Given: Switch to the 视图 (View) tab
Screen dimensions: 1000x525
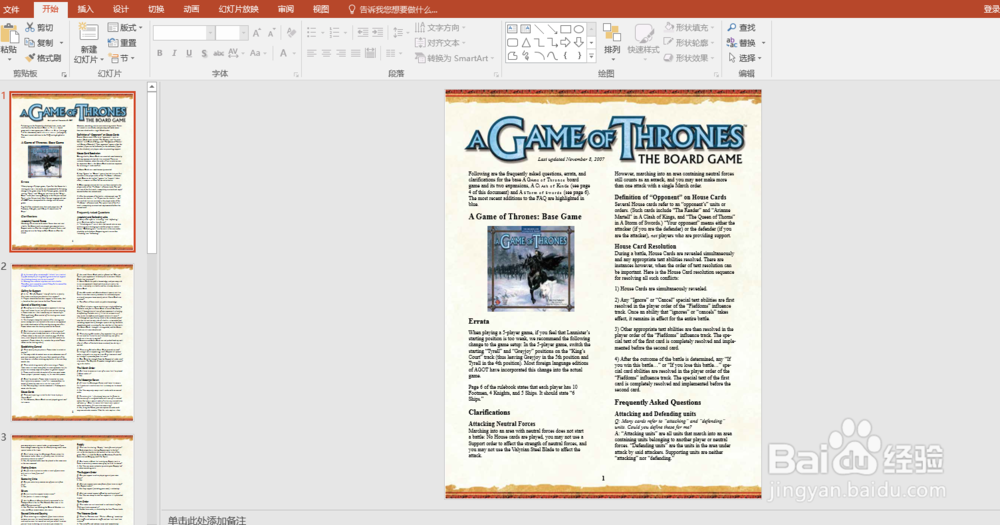Looking at the screenshot, I should coord(321,10).
